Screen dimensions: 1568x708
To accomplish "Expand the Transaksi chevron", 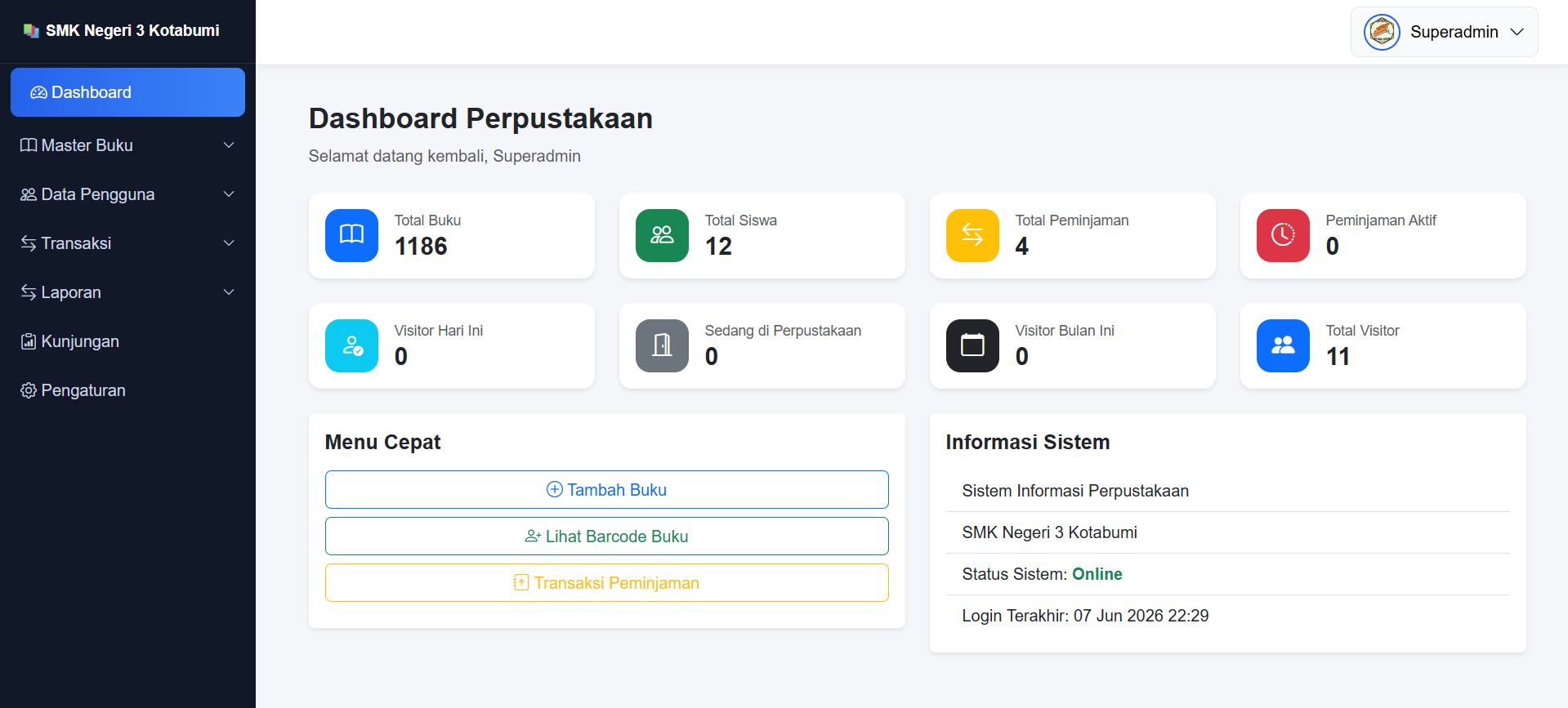I will [x=229, y=243].
